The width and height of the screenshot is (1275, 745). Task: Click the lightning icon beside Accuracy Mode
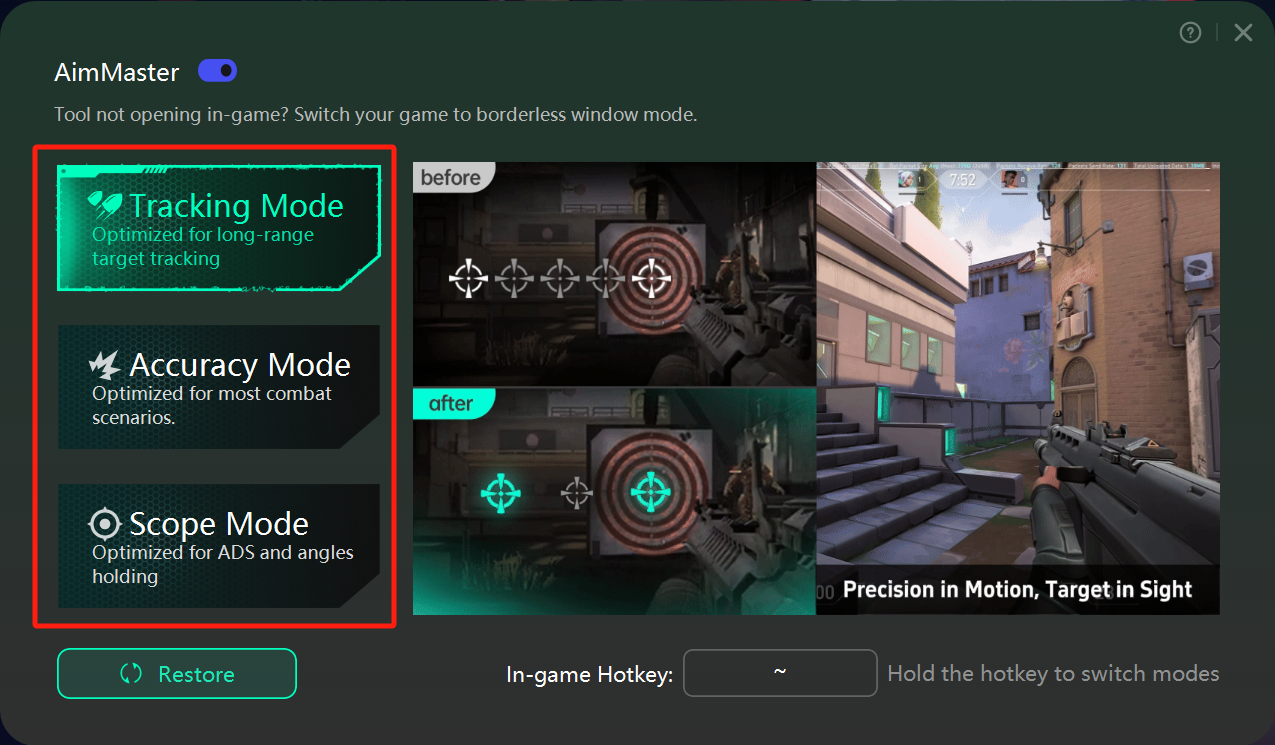click(105, 364)
